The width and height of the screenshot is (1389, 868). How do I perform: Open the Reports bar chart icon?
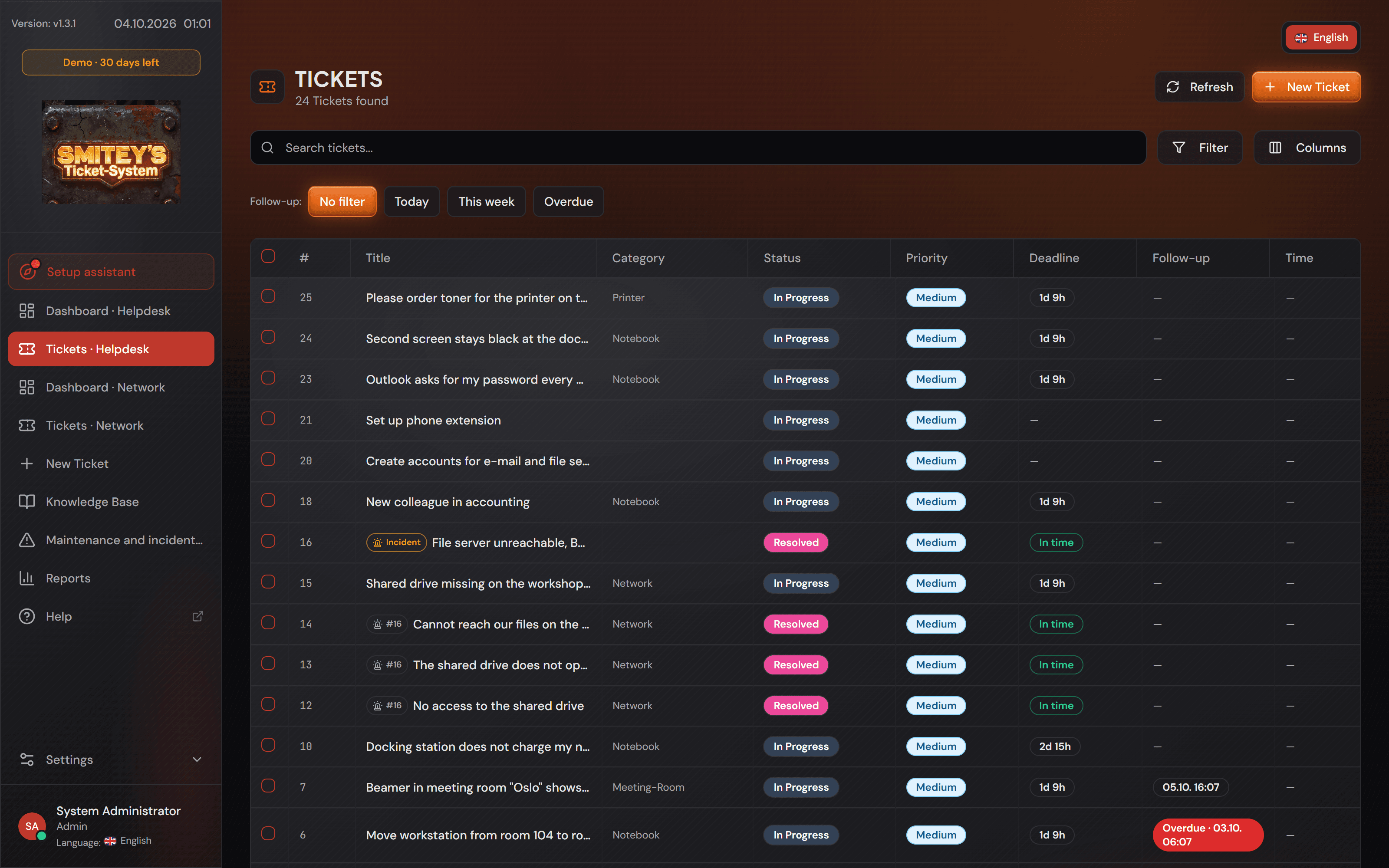tap(27, 578)
